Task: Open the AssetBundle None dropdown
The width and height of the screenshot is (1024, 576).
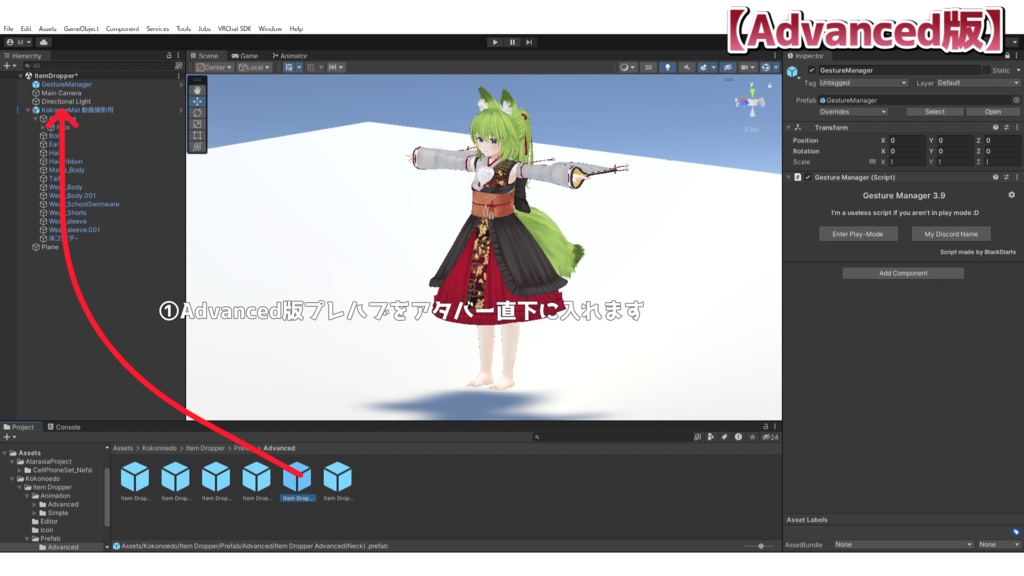Action: coord(903,544)
